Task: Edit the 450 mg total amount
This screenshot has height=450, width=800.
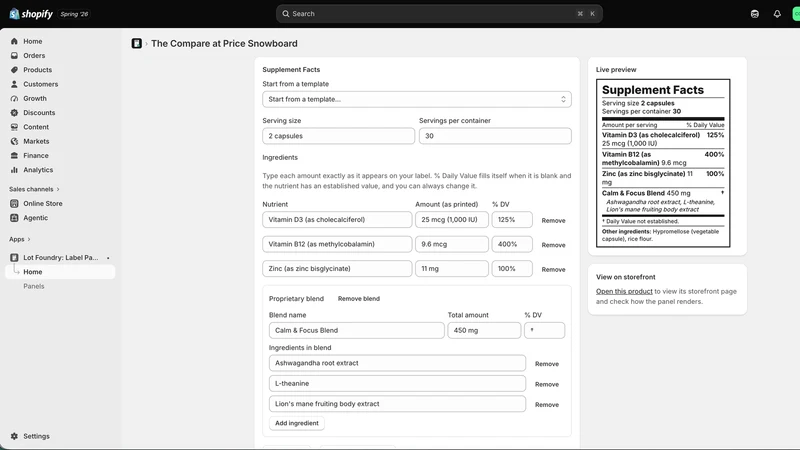Action: click(x=484, y=331)
